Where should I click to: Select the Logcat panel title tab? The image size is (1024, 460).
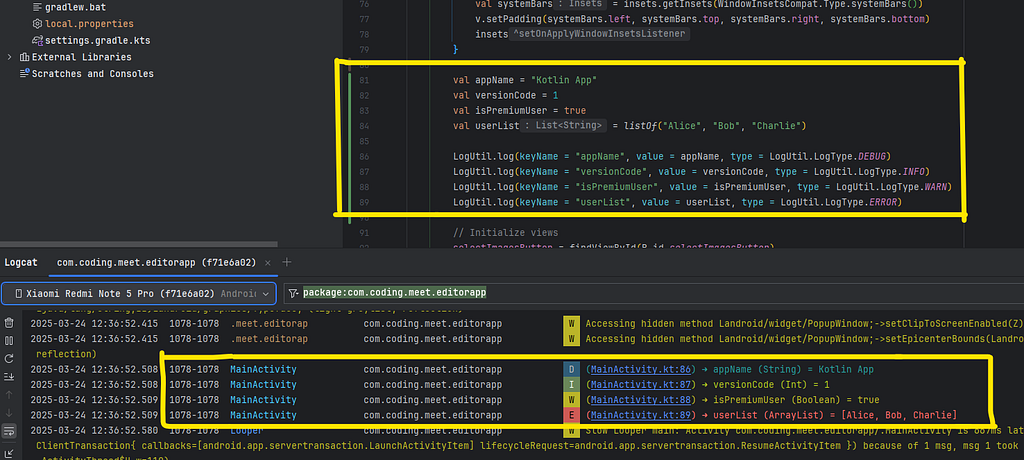(x=21, y=263)
